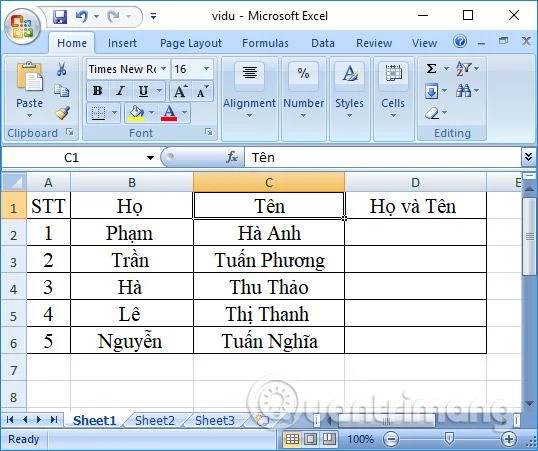Open the Number group

pyautogui.click(x=303, y=99)
